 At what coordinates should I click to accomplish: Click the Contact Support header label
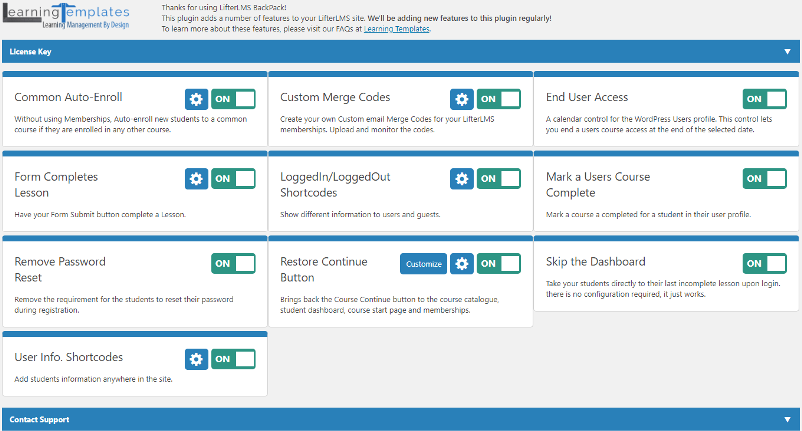pyautogui.click(x=39, y=420)
